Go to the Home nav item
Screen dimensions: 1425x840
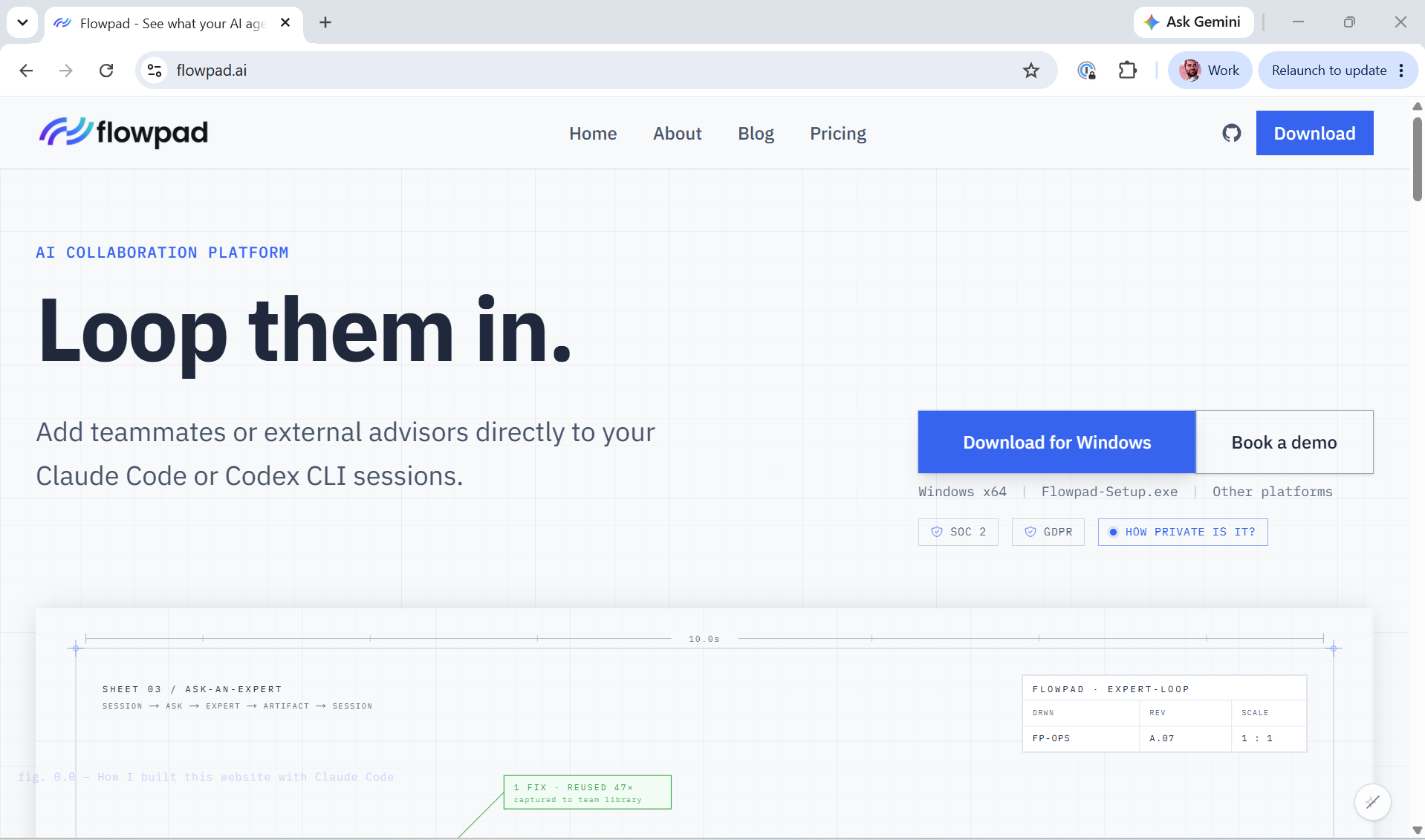[593, 134]
